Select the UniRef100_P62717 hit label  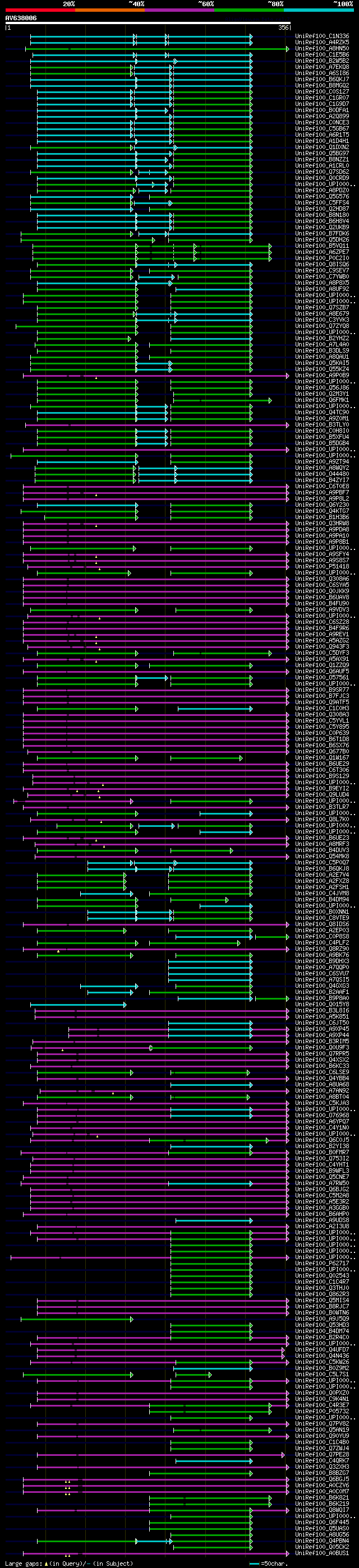pos(322,1264)
